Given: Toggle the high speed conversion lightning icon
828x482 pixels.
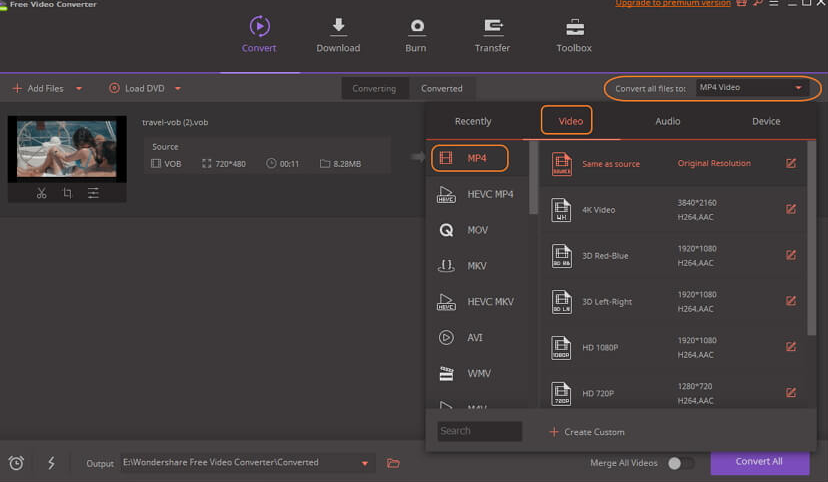Looking at the screenshot, I should point(51,463).
